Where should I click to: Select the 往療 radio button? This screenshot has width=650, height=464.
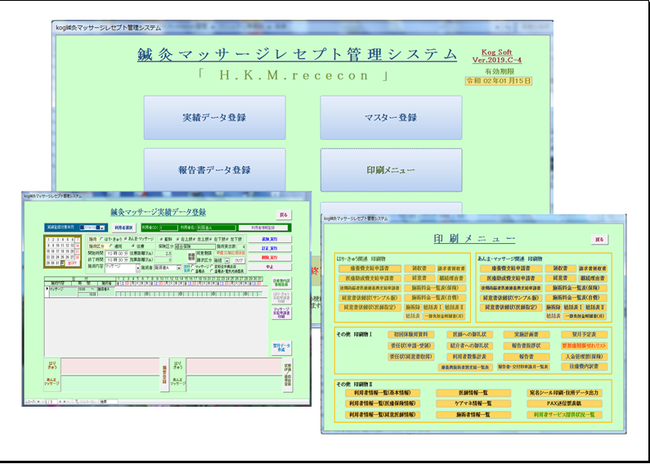[133, 246]
